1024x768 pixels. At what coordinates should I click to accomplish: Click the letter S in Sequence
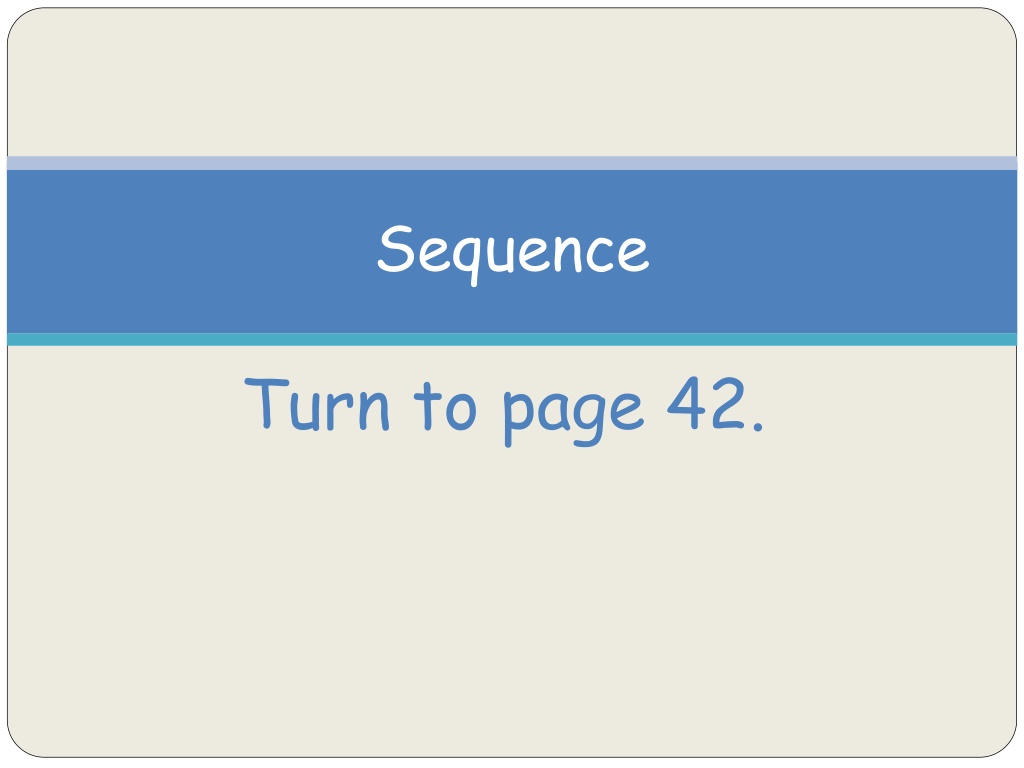click(x=396, y=249)
